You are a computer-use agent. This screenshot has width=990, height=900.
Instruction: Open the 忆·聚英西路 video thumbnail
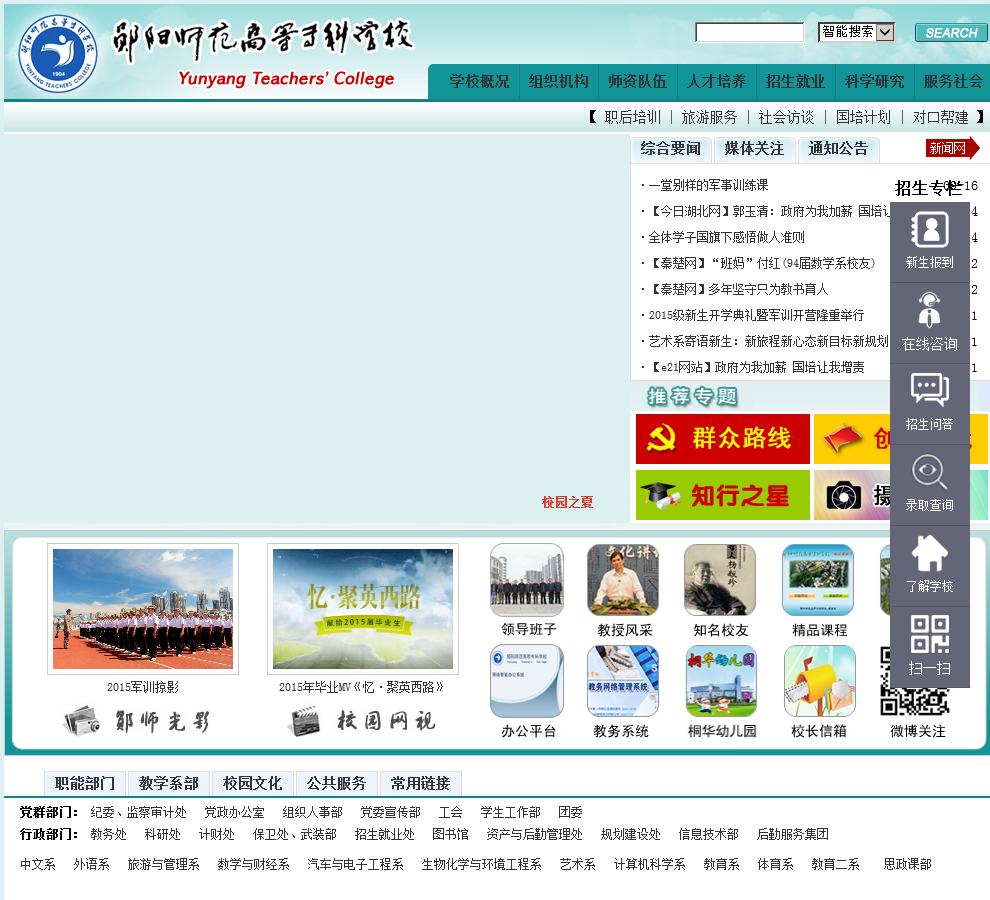(362, 609)
